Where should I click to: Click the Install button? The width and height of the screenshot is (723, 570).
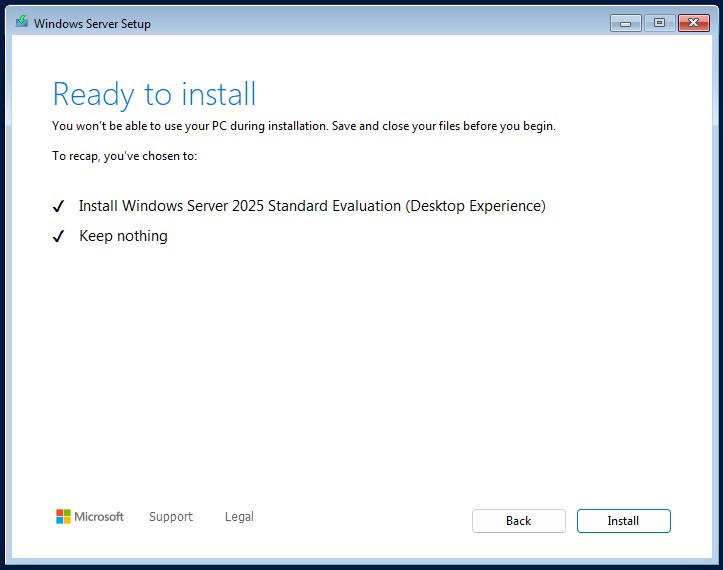coord(623,521)
